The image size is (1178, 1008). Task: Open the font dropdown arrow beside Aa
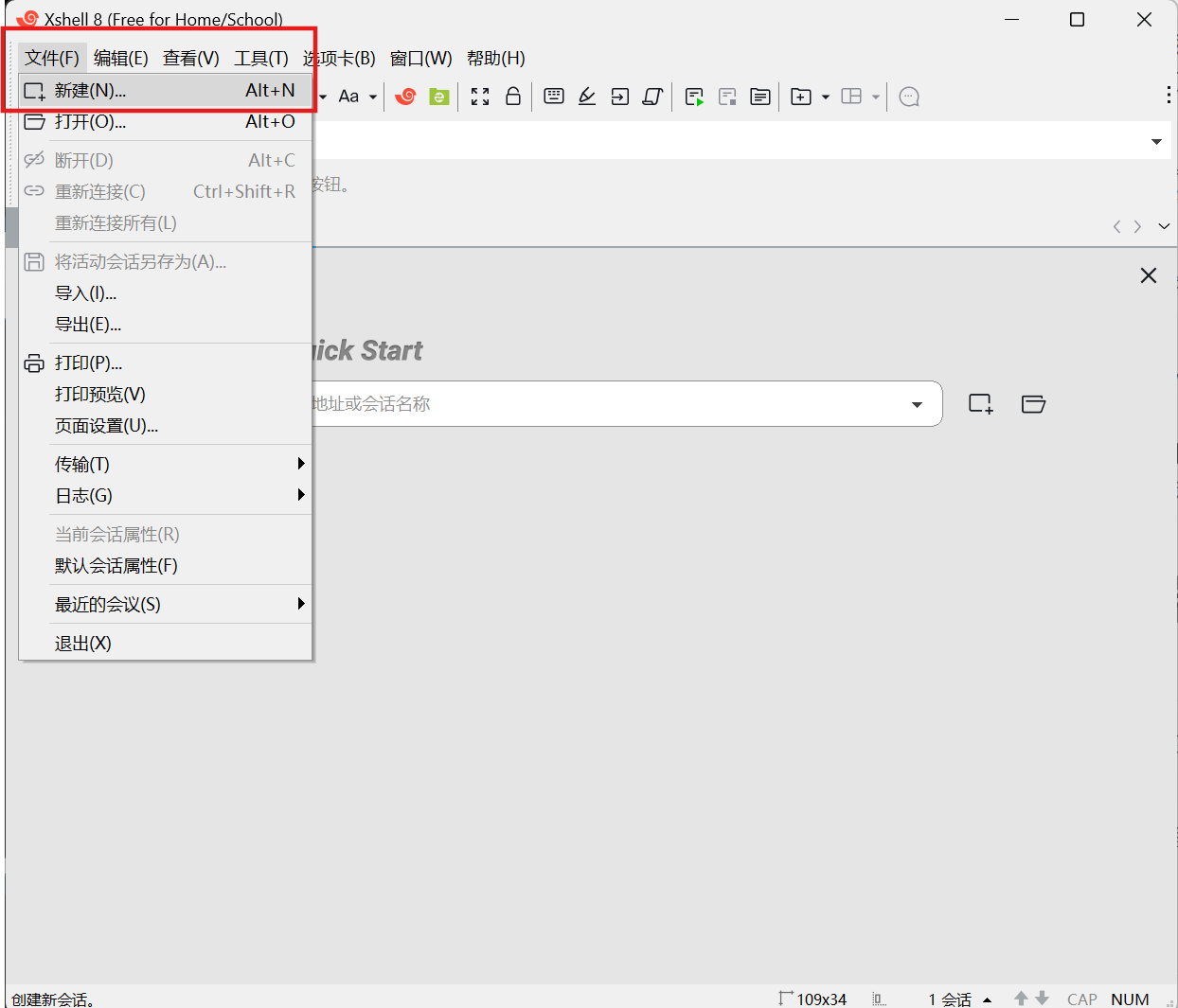point(373,97)
